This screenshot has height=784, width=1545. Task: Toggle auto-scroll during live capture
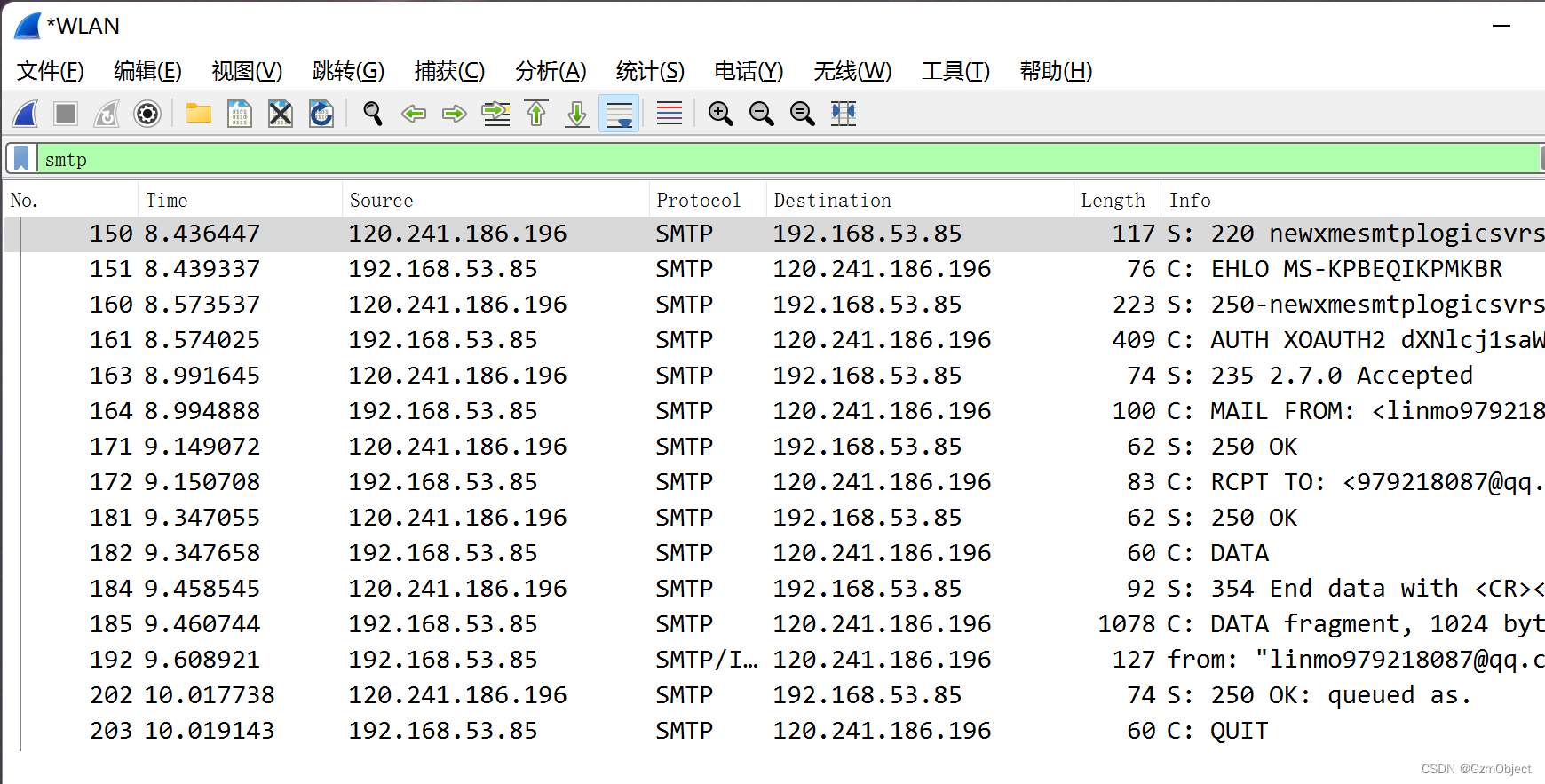coord(619,114)
